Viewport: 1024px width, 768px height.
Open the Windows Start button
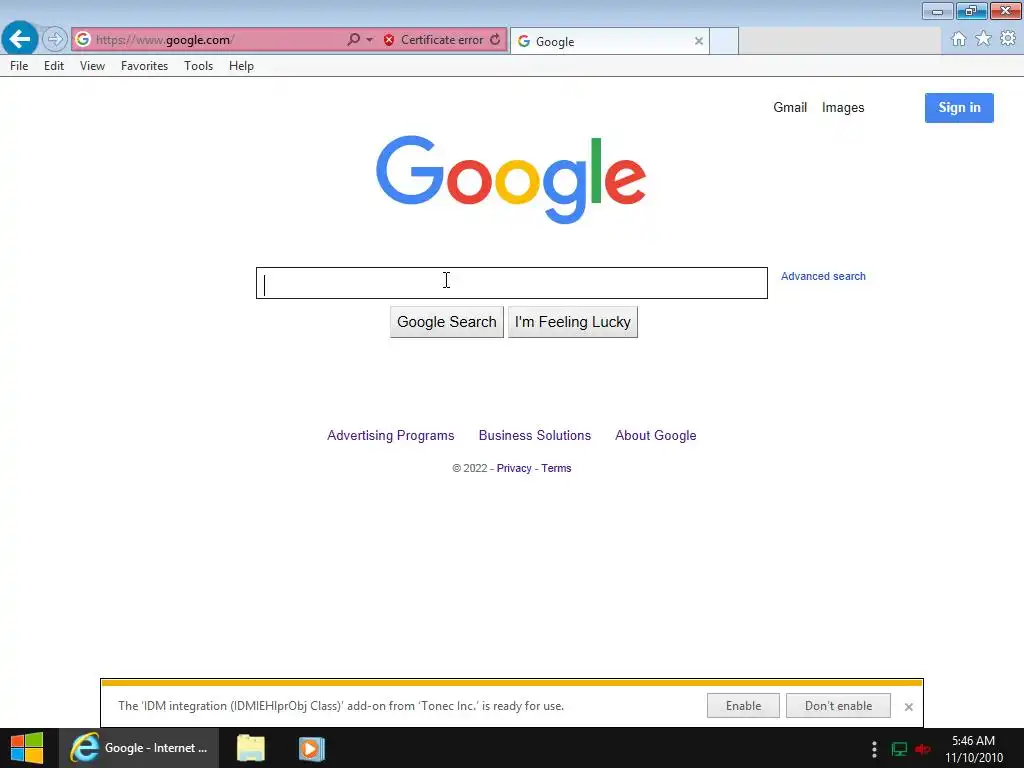click(x=27, y=748)
